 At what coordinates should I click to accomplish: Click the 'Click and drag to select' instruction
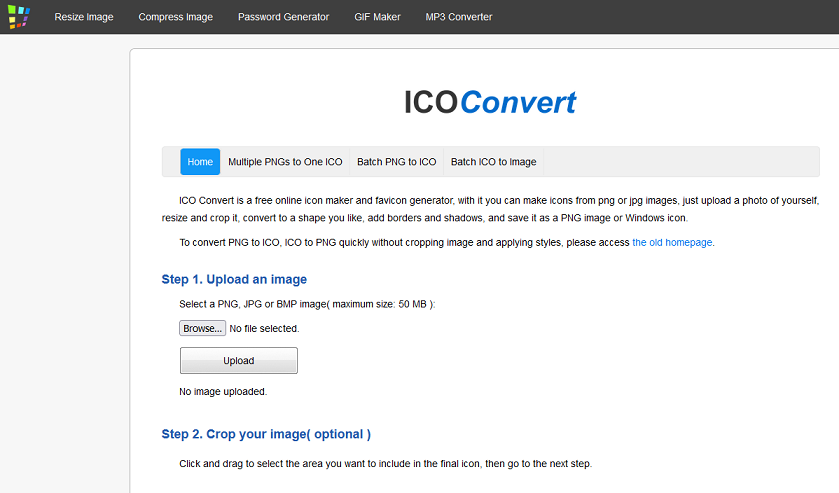click(385, 464)
